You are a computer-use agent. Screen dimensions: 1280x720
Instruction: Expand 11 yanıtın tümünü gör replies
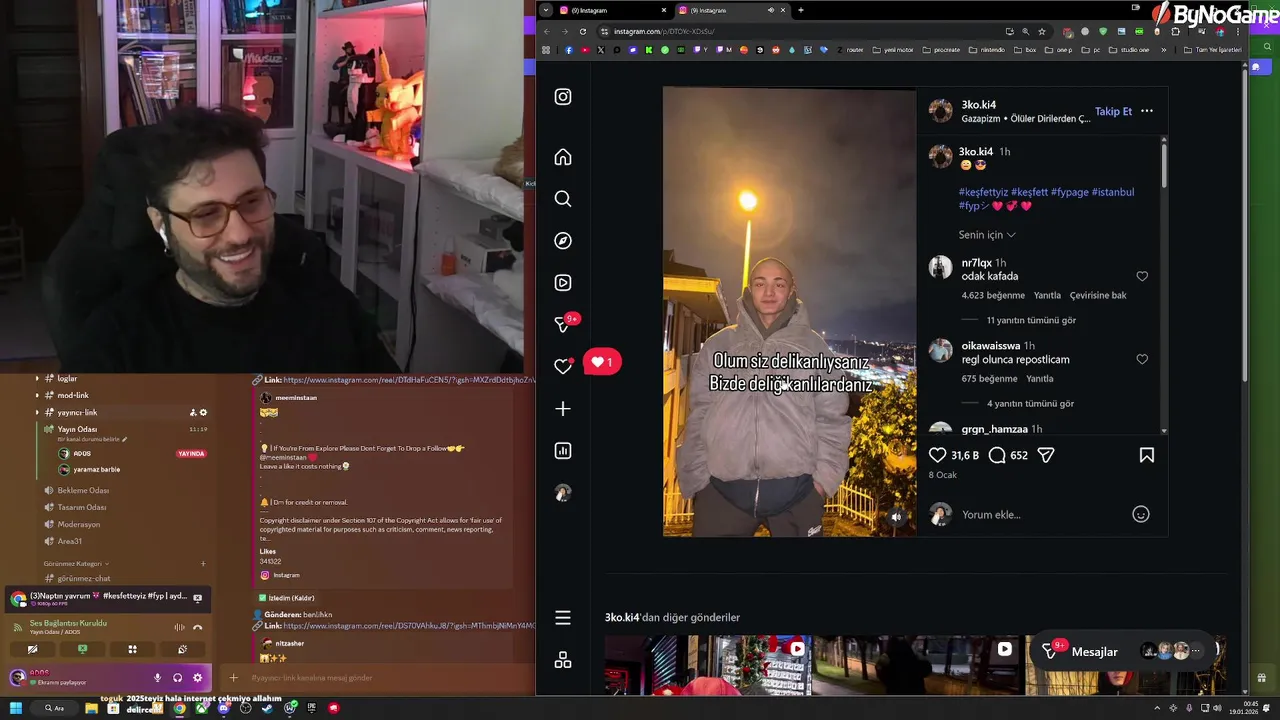(1031, 320)
